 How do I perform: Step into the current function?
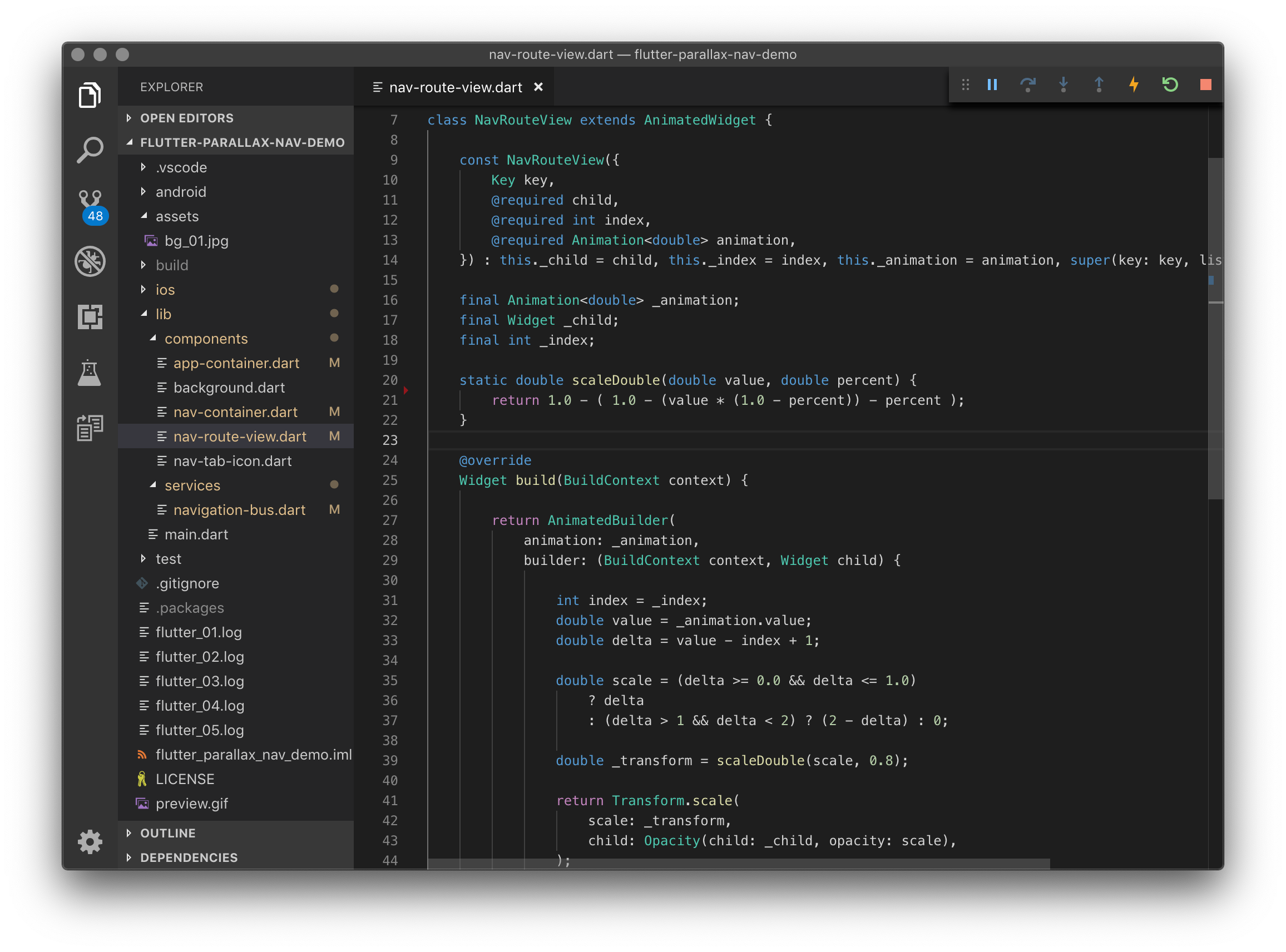(x=1064, y=85)
